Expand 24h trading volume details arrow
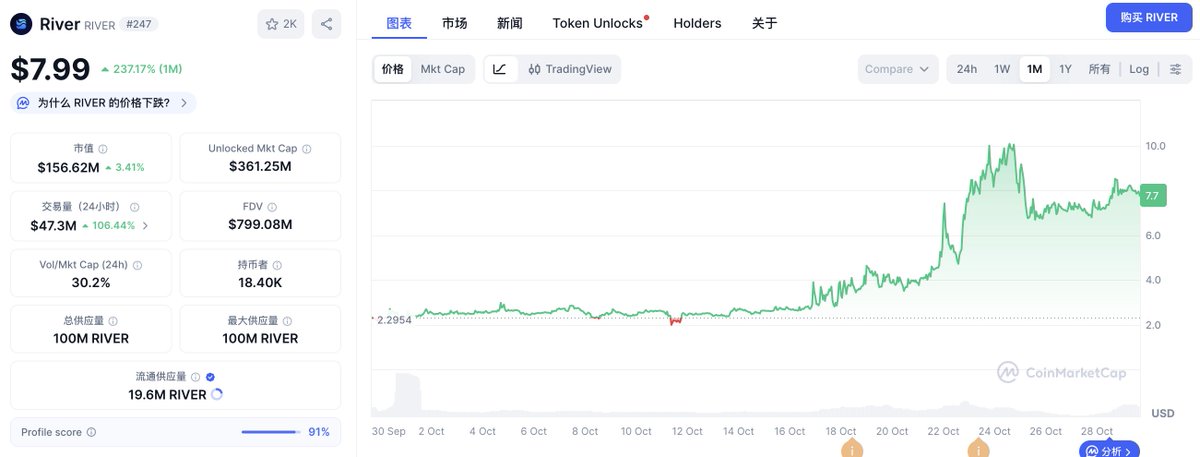Viewport: 1200px width, 457px height. 146,225
